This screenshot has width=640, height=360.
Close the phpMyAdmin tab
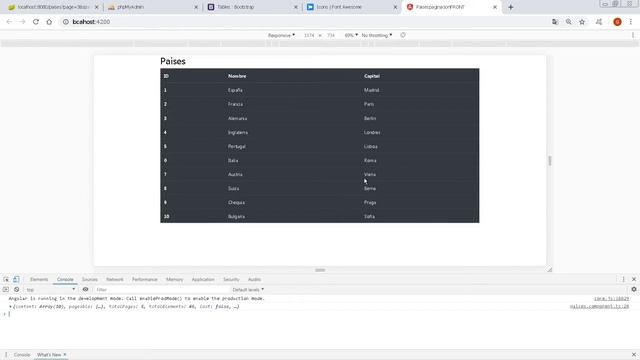196,7
